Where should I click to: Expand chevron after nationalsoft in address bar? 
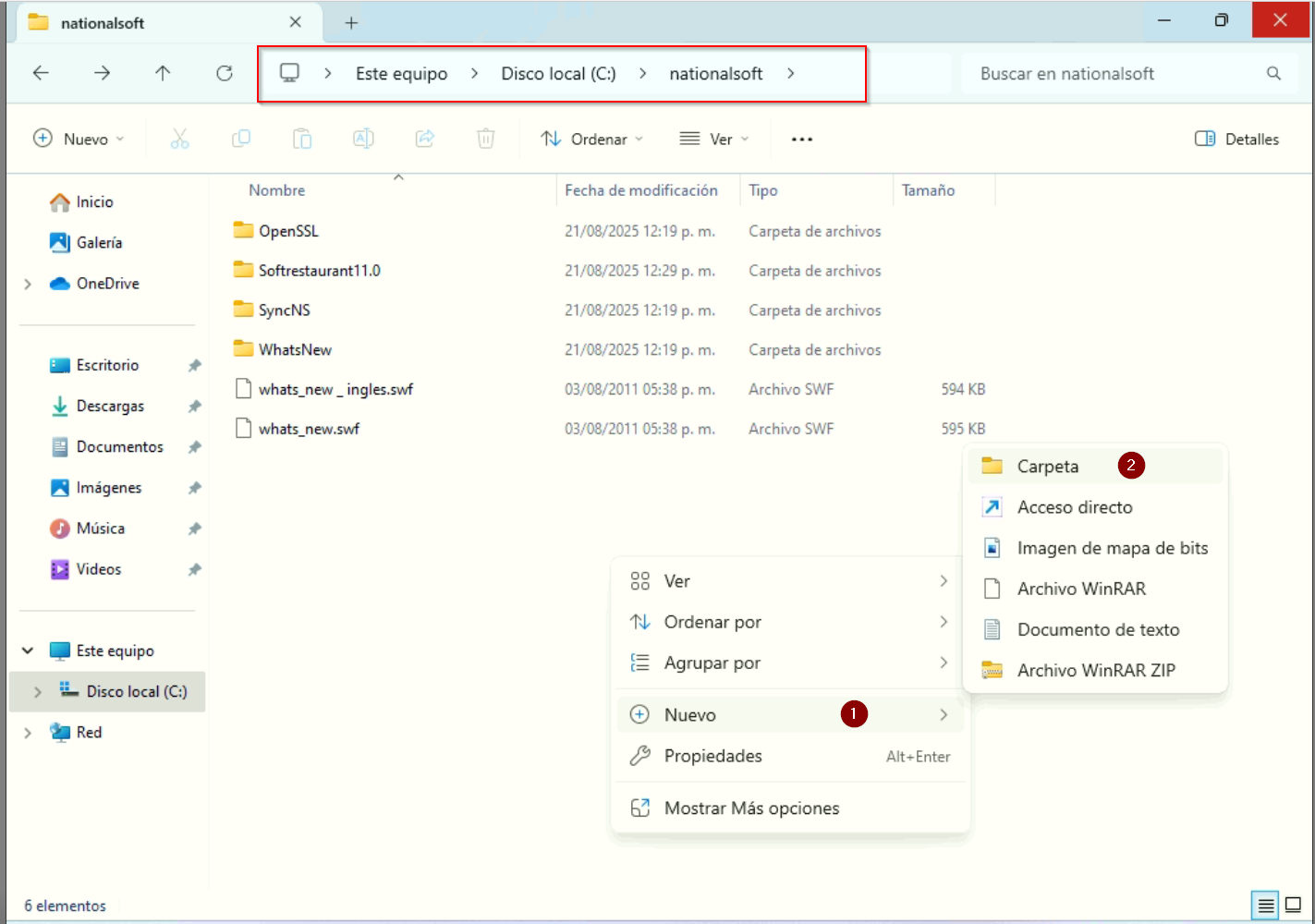coord(791,74)
